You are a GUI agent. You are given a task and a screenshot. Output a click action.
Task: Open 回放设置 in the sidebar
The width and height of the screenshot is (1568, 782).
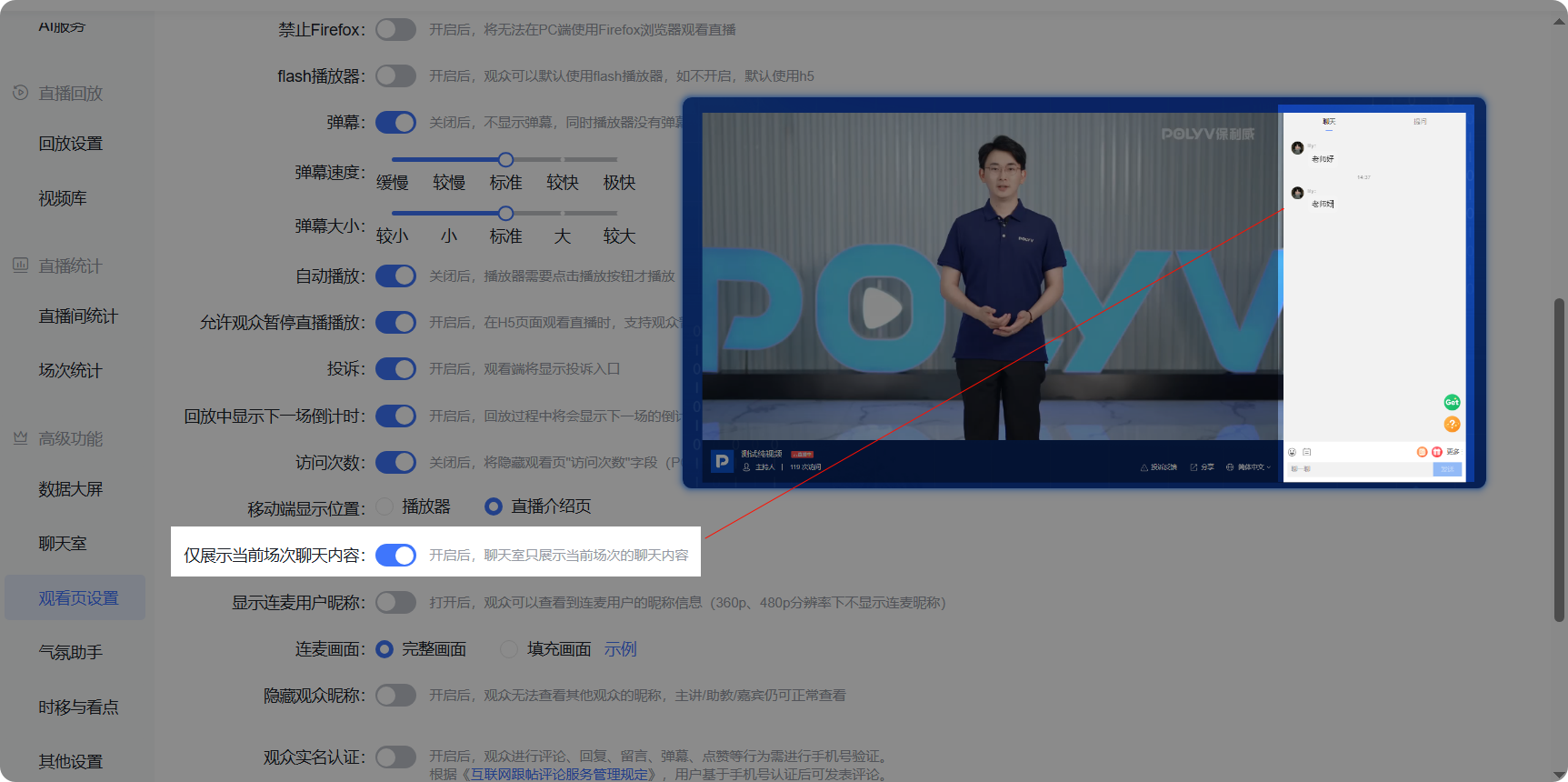coord(71,144)
